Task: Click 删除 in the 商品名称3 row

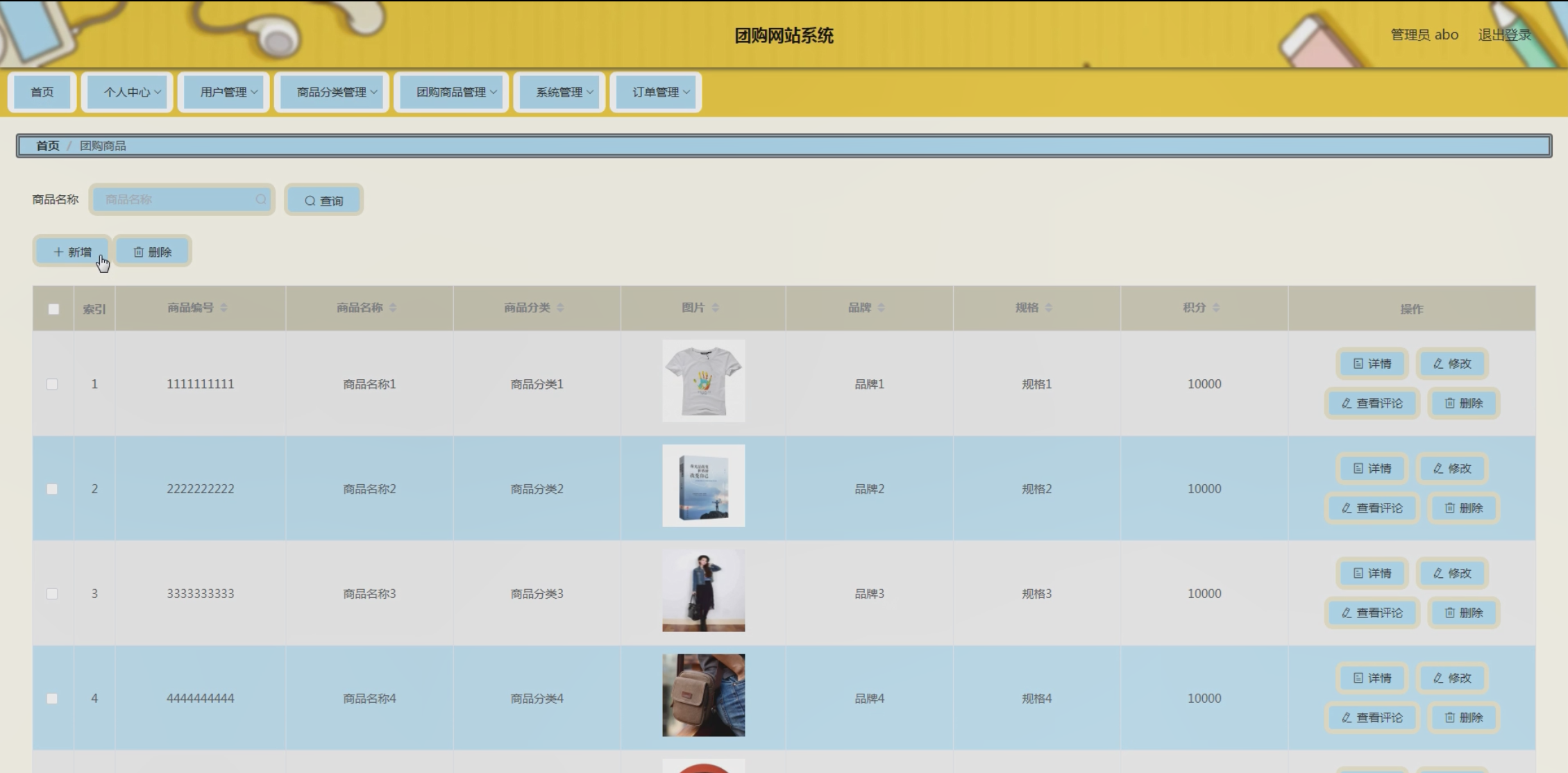Action: [1463, 613]
